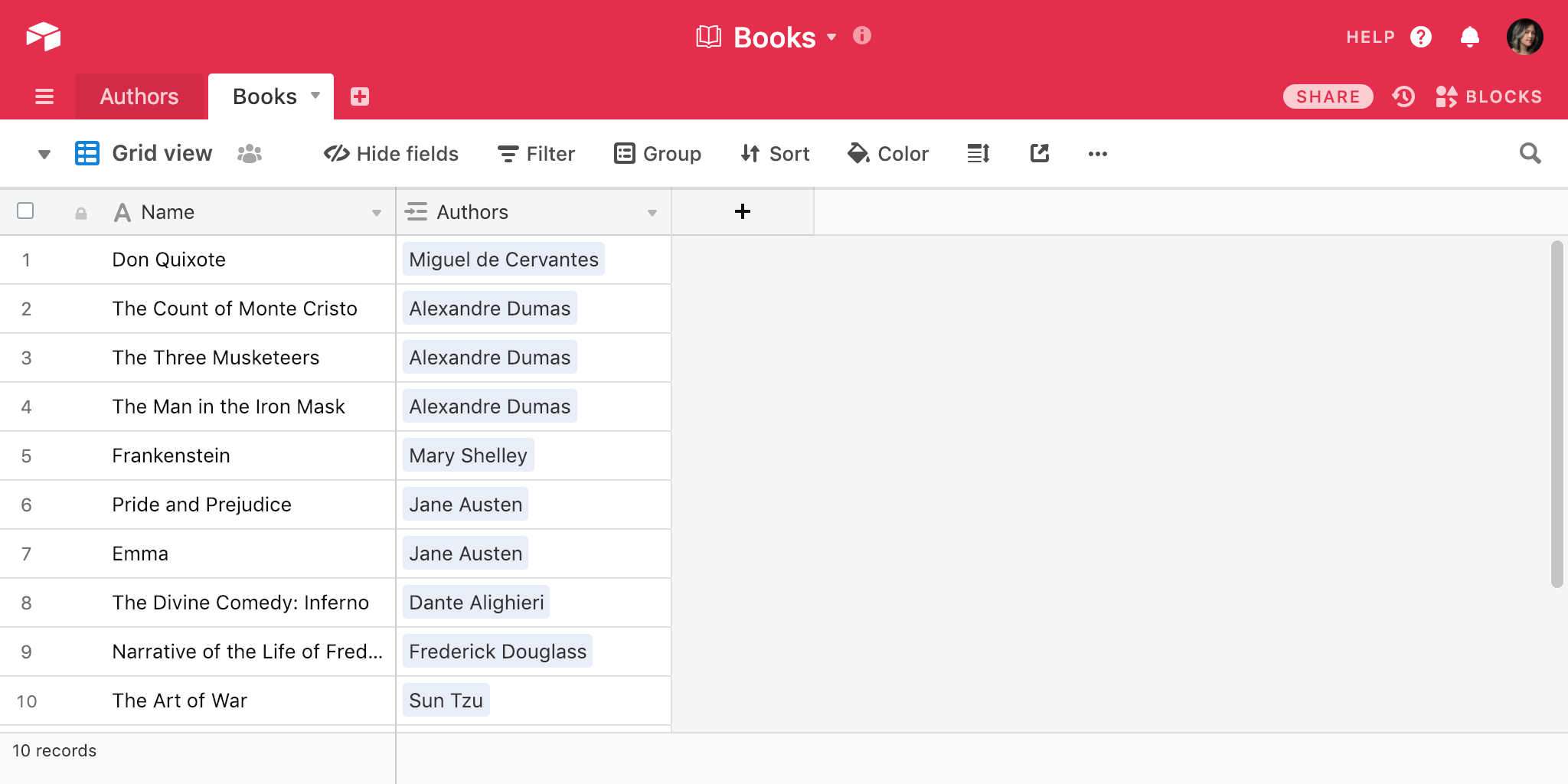Open the Authors field dropdown arrow

click(652, 213)
